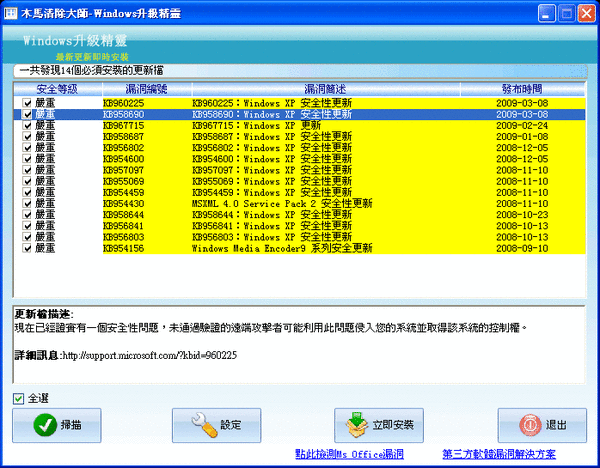The height and width of the screenshot is (468, 600).
Task: Select KB956802 in the ID column
Action: 124,148
